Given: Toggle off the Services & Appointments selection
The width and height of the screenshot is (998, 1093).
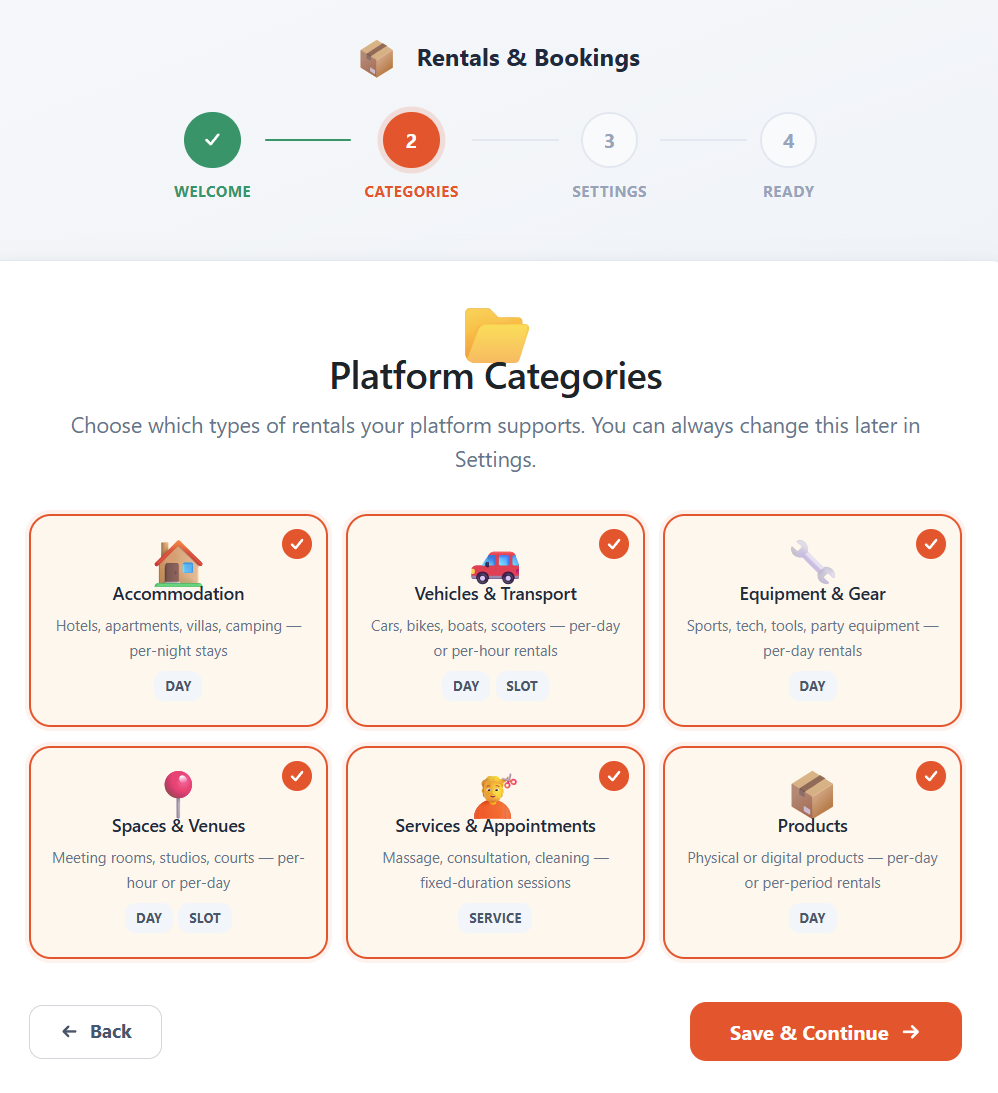Looking at the screenshot, I should (x=613, y=775).
